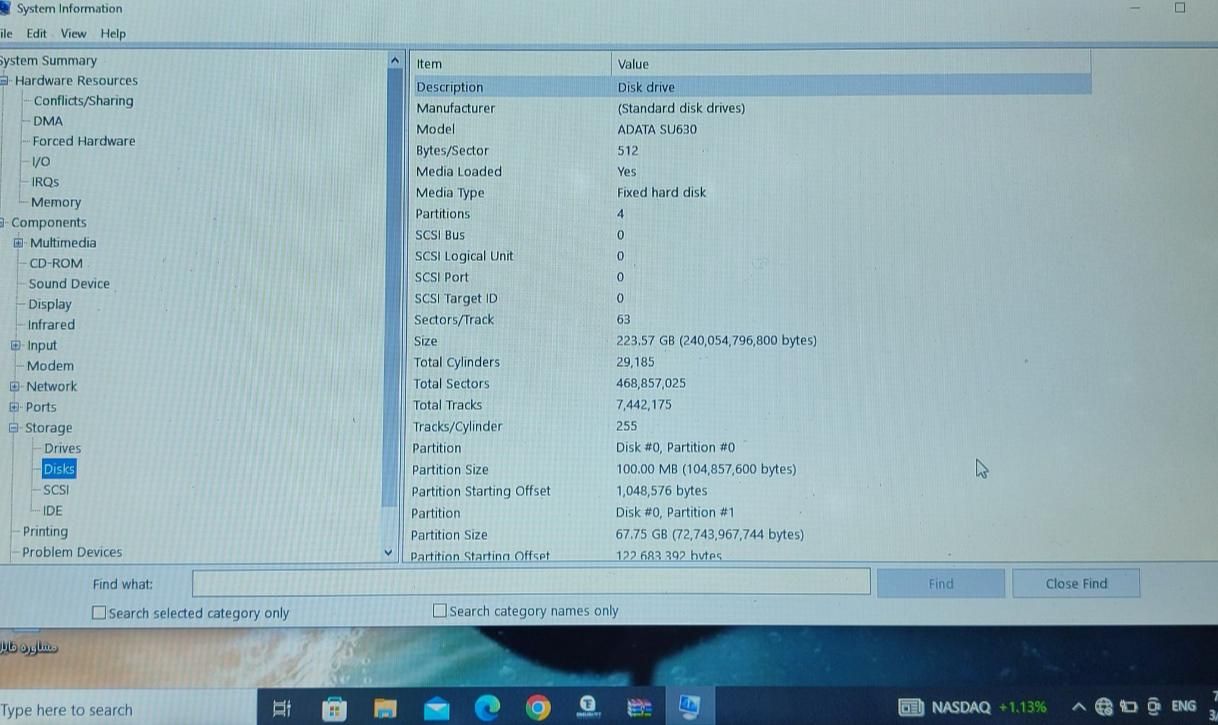Viewport: 1218px width, 725px height.
Task: Focus the Find what text field
Action: coord(531,582)
